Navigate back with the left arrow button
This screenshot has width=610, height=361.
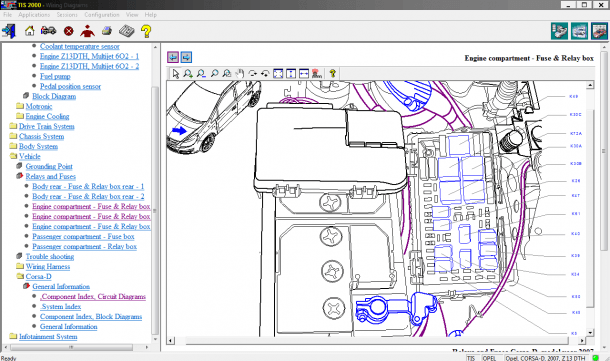pos(173,57)
